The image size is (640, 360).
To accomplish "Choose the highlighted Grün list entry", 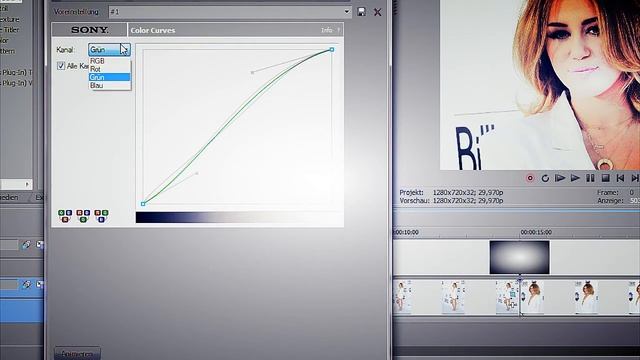I will tap(109, 77).
